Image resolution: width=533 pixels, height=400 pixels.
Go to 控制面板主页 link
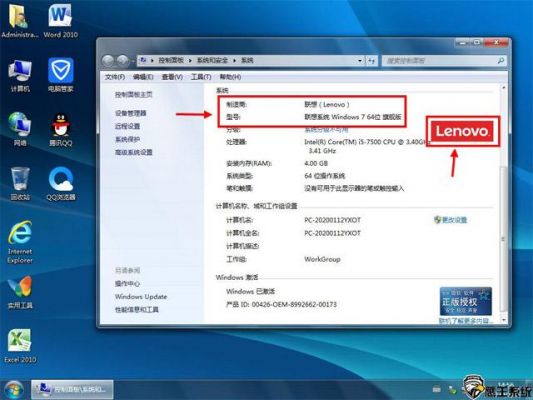tap(134, 94)
